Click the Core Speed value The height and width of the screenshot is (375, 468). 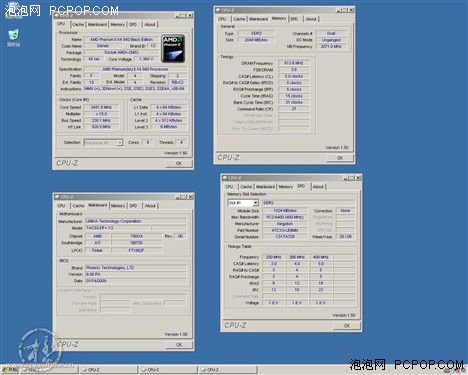pos(101,107)
